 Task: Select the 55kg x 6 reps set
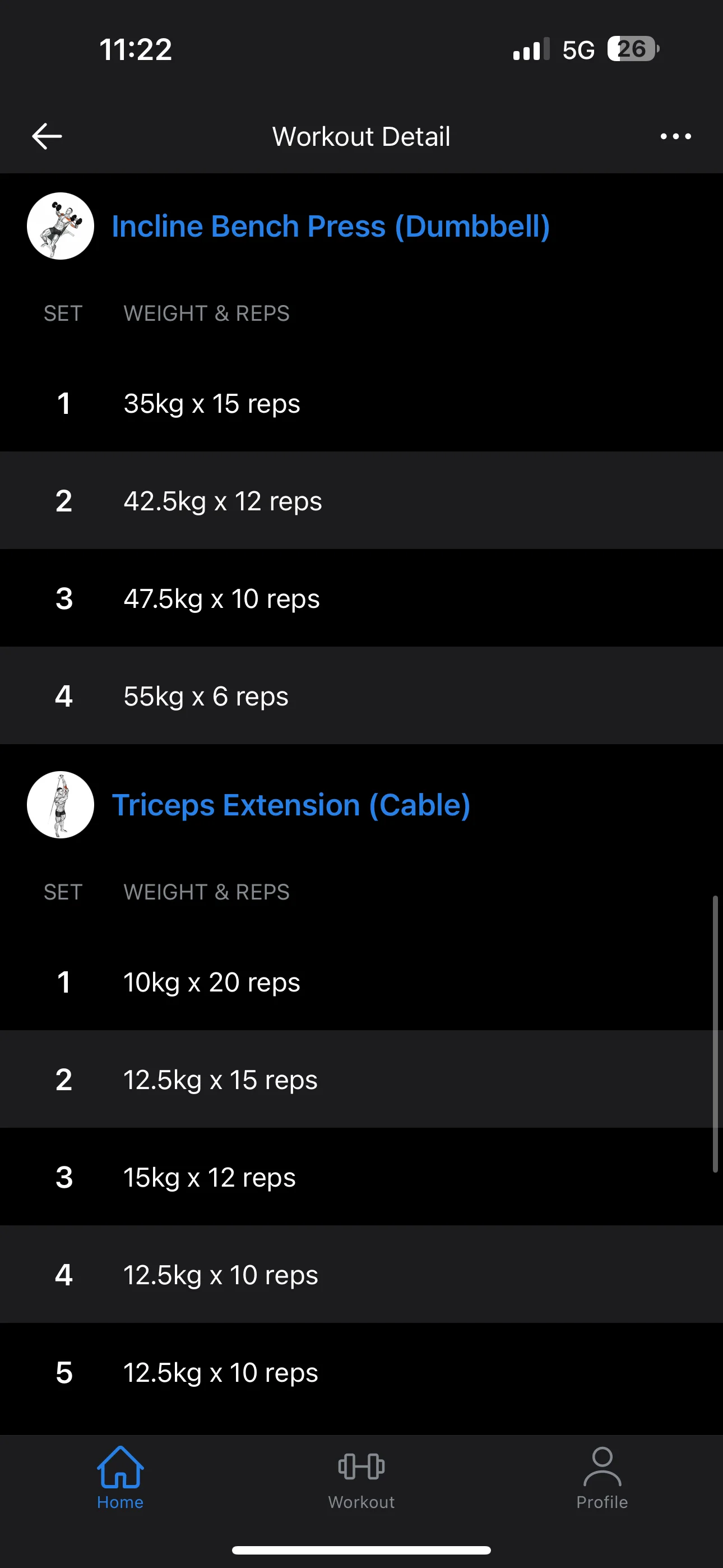(206, 696)
